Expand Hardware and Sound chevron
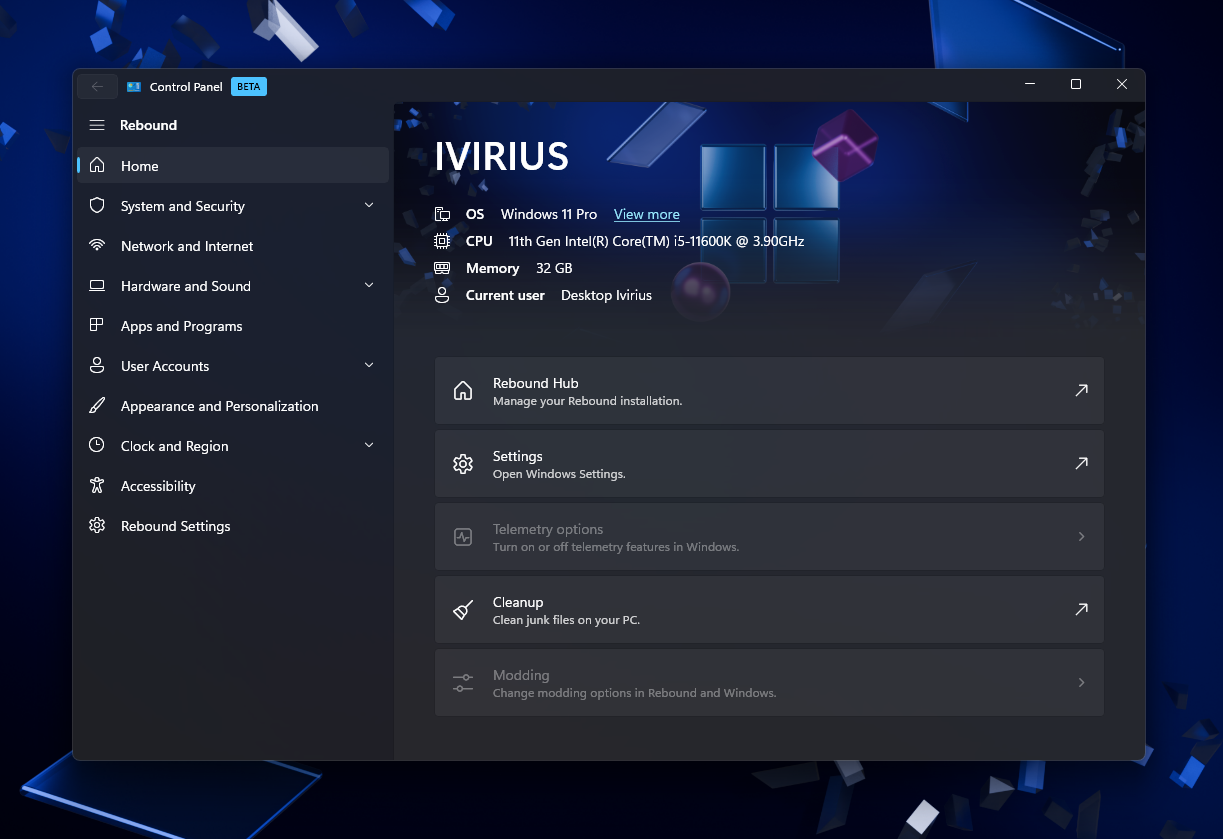Screen dimensions: 1223x839 point(369,285)
